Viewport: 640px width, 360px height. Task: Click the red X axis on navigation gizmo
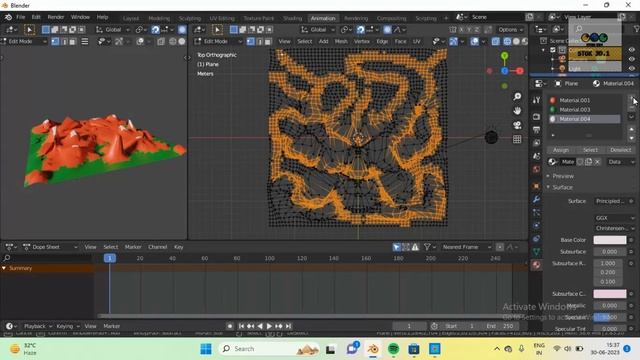tap(520, 71)
